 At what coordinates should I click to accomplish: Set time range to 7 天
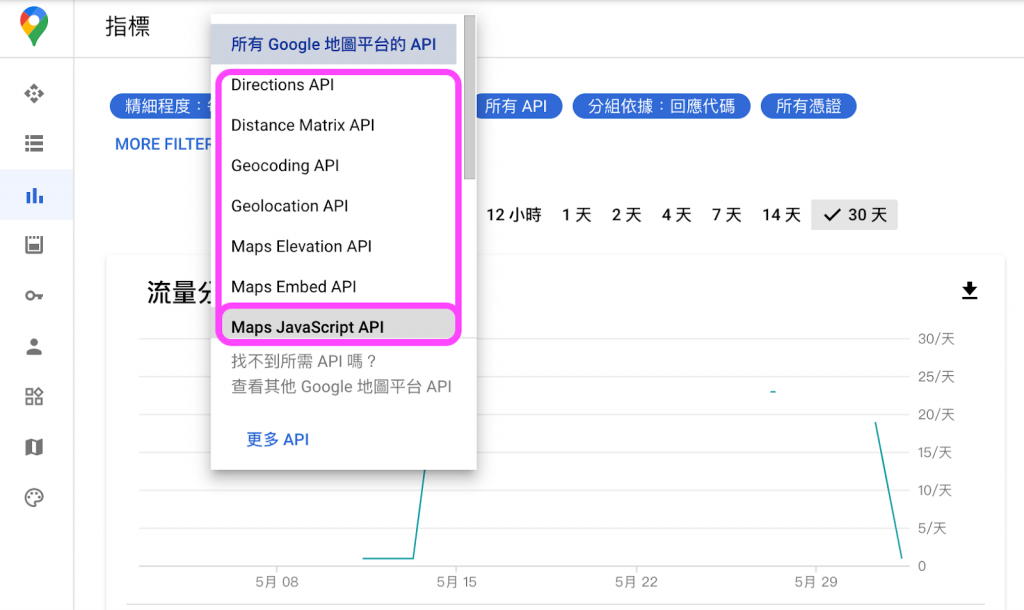[726, 215]
